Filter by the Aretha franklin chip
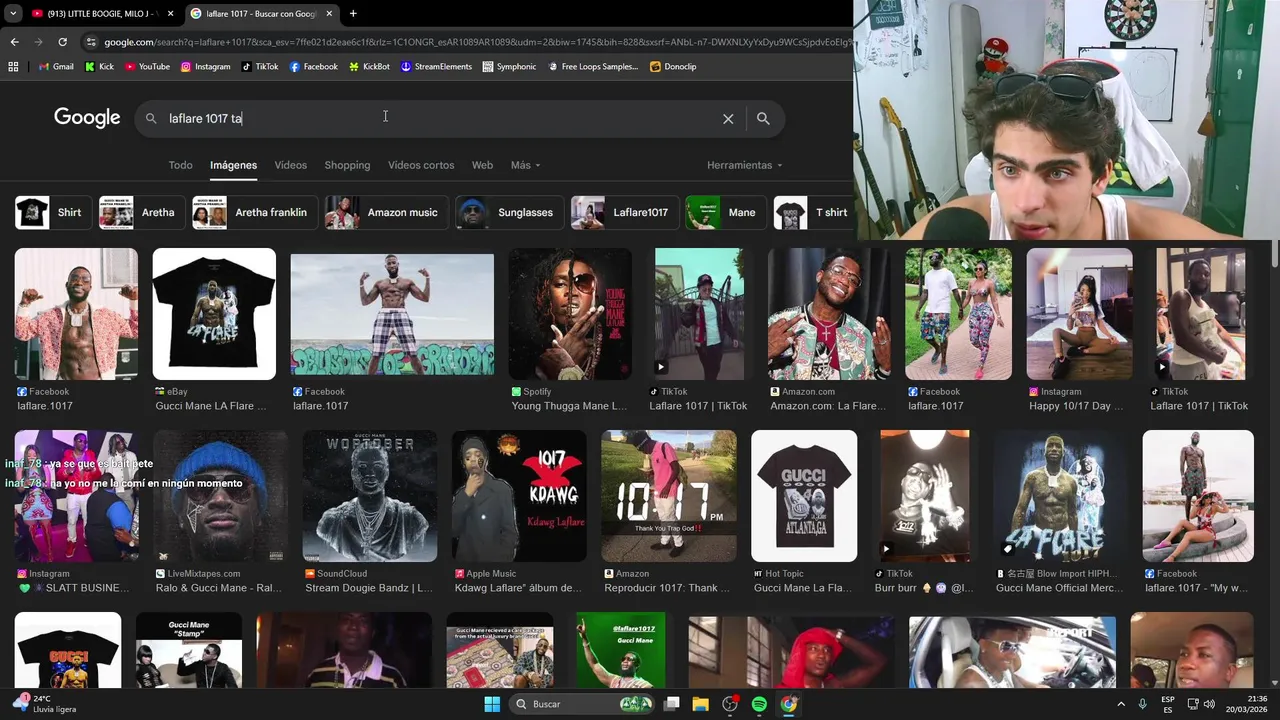1280x720 pixels. tap(254, 212)
